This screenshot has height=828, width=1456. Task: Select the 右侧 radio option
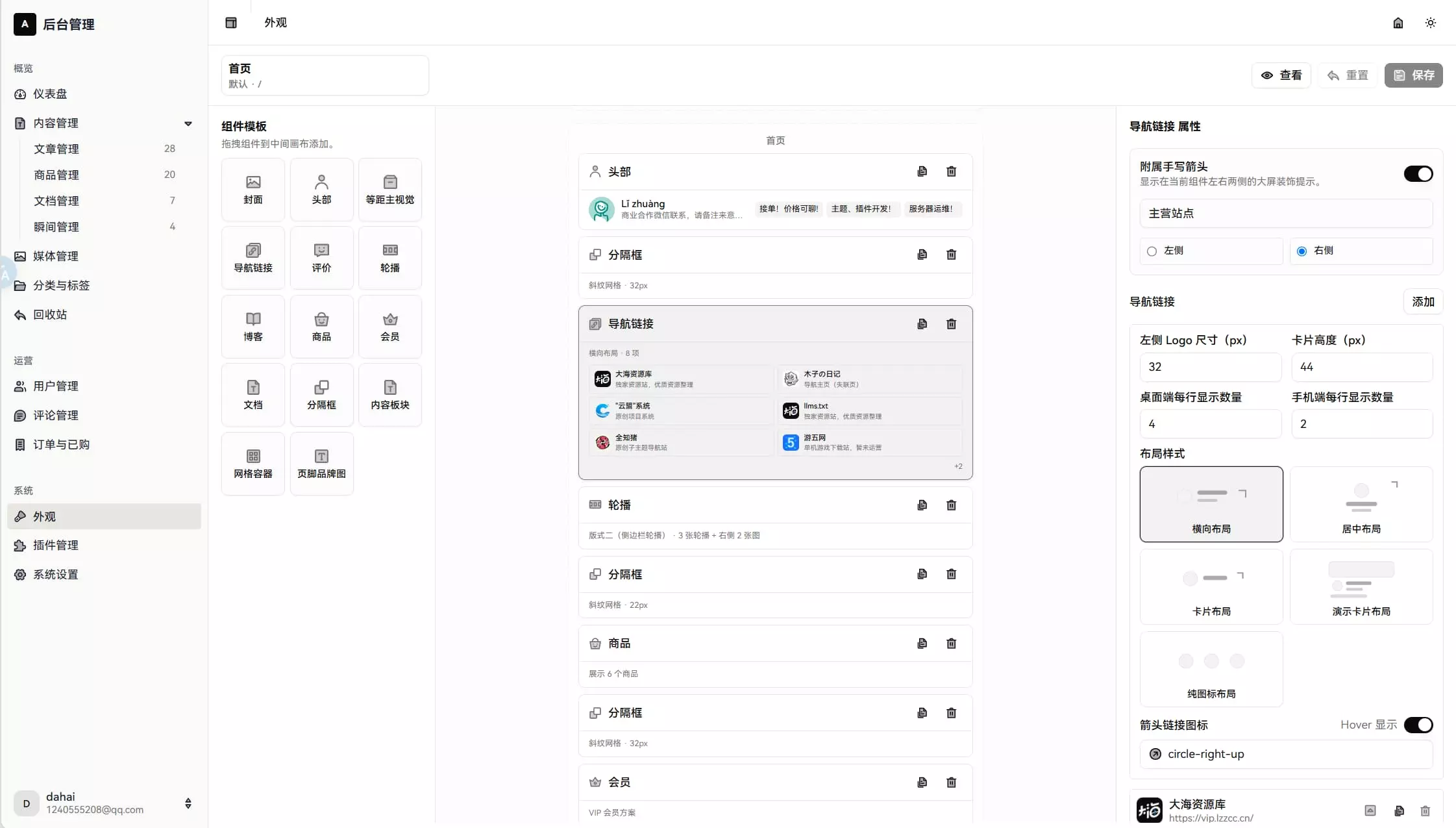click(x=1361, y=251)
